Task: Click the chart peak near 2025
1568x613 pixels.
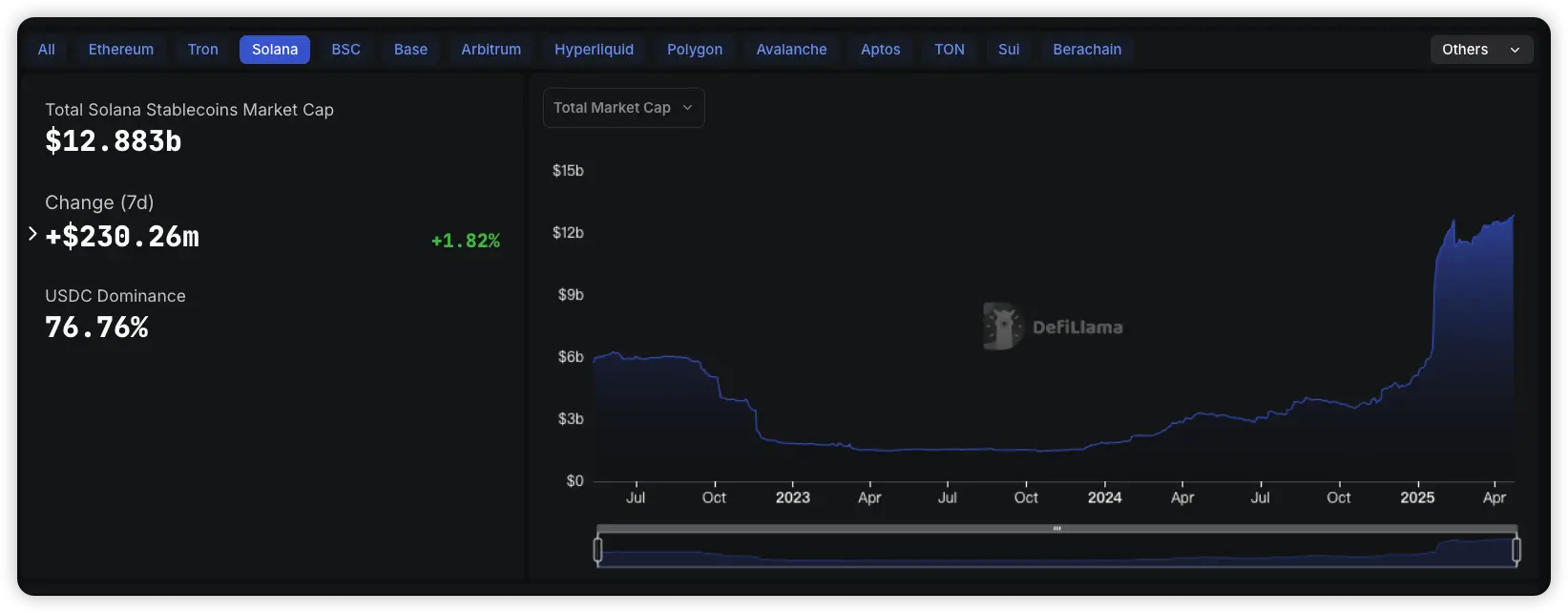Action: pos(1453,222)
